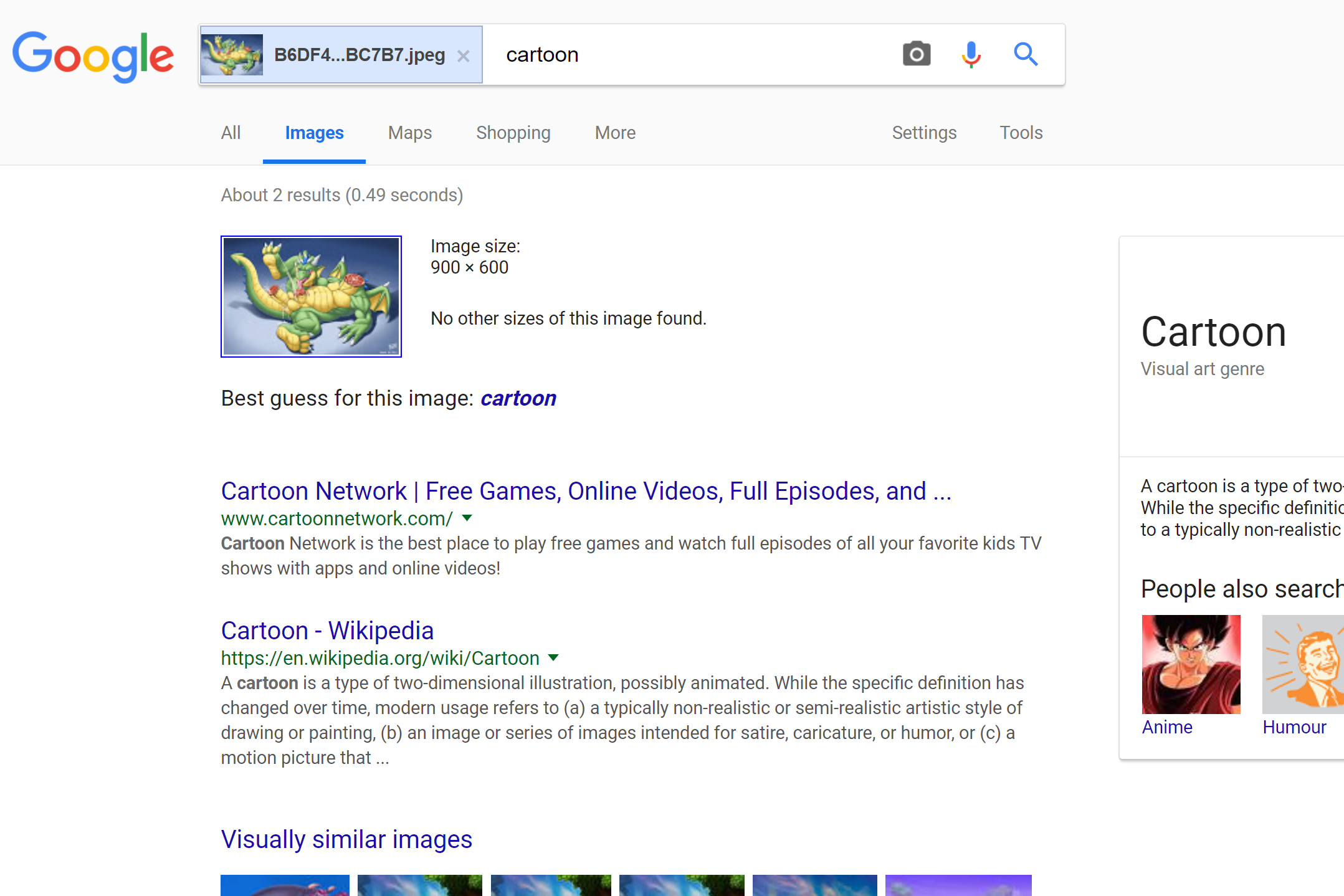1344x896 pixels.
Task: Click the 'cartoon' best guess link
Action: (518, 398)
